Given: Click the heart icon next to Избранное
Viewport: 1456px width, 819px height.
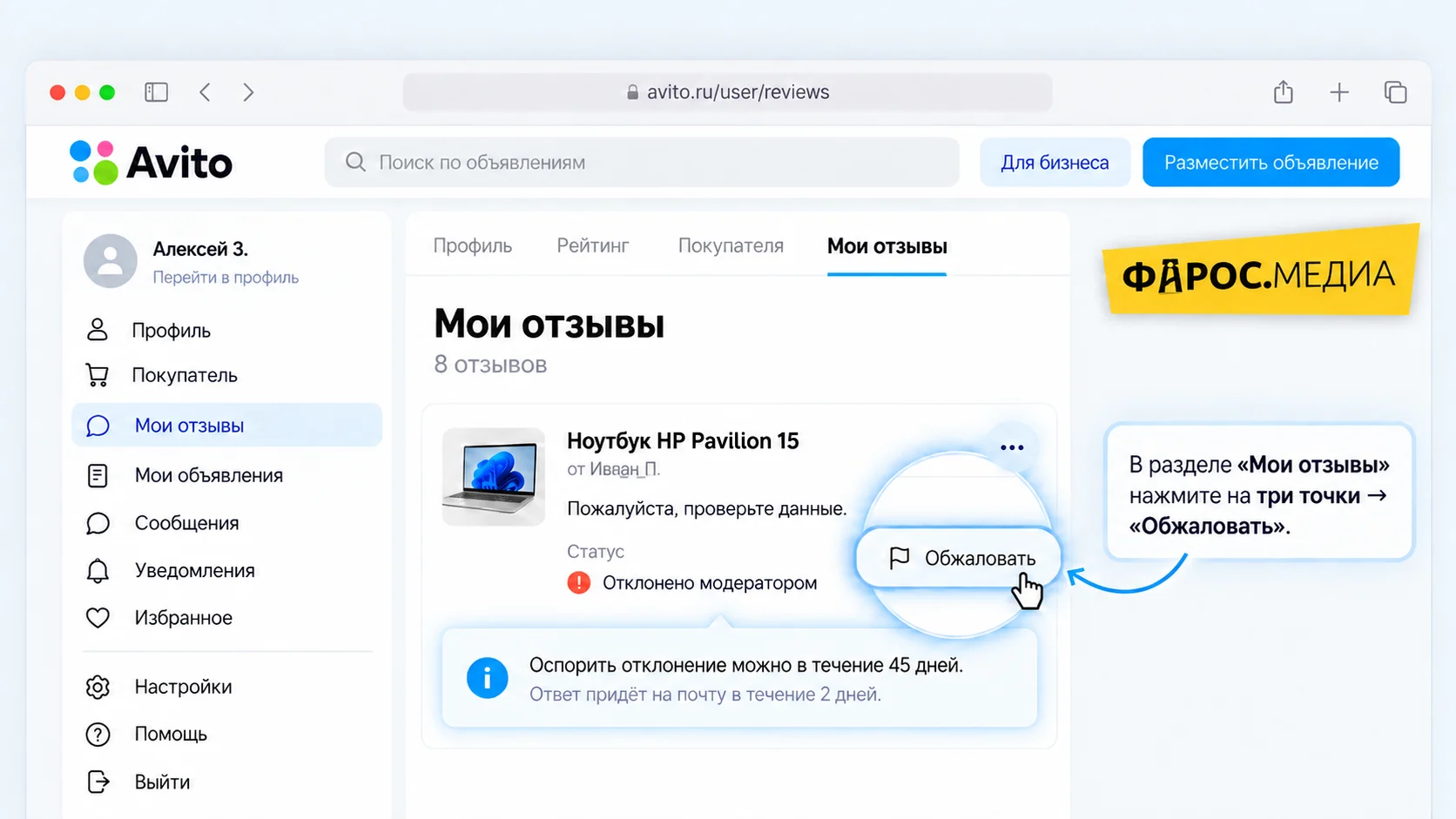Looking at the screenshot, I should click(x=98, y=618).
